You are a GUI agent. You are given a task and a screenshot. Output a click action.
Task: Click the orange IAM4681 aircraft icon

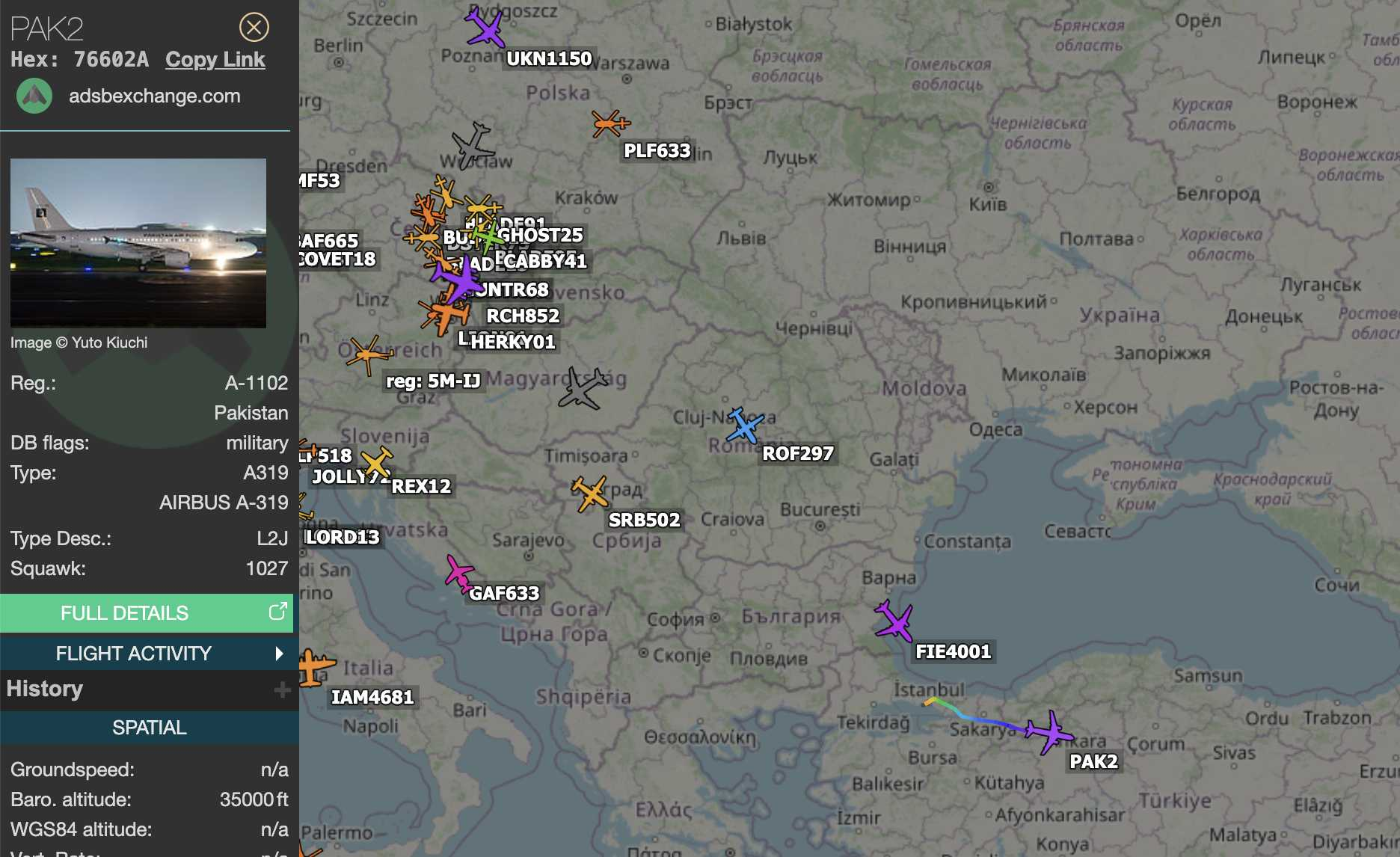point(314,667)
